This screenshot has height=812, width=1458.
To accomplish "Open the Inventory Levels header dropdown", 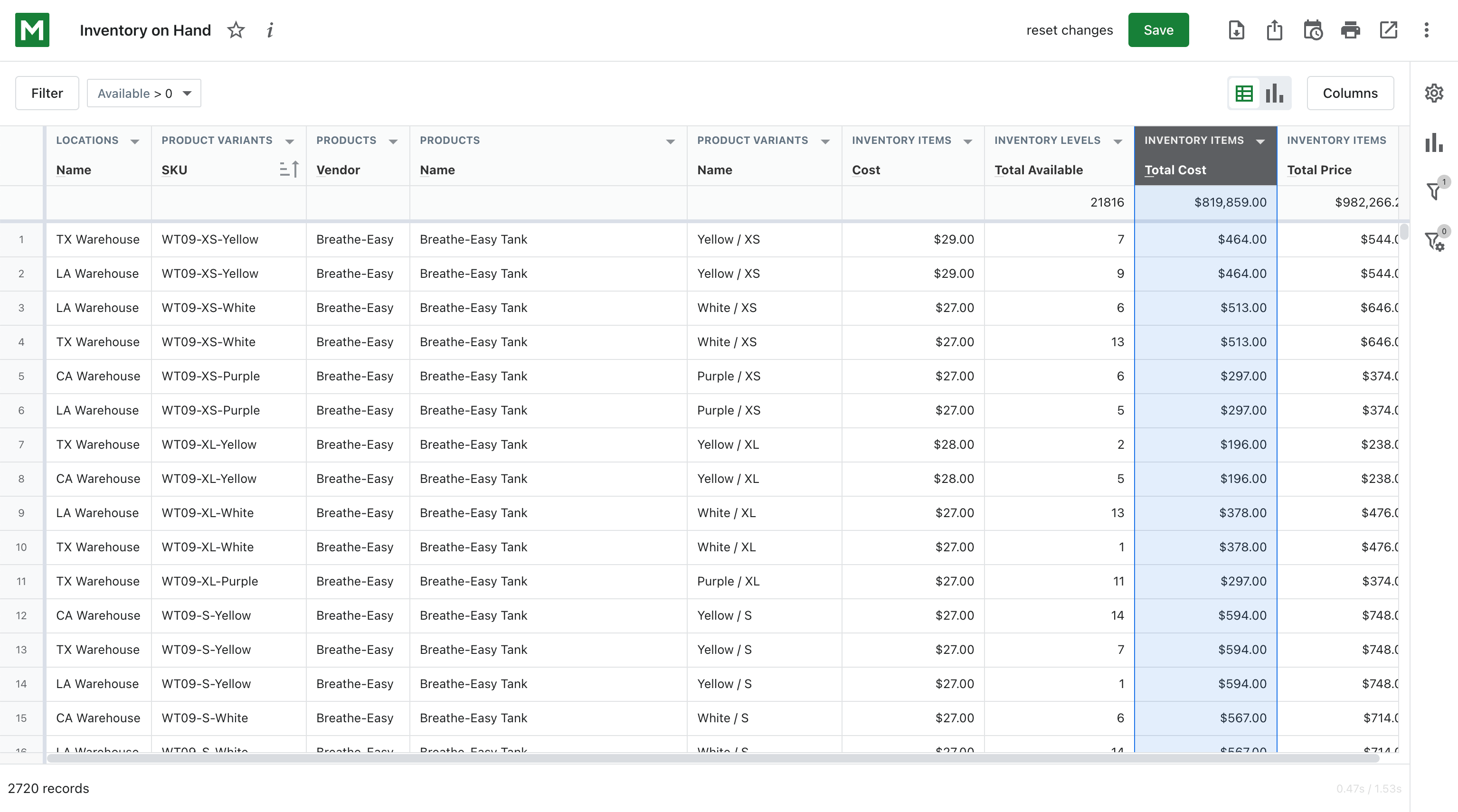I will pyautogui.click(x=1118, y=141).
